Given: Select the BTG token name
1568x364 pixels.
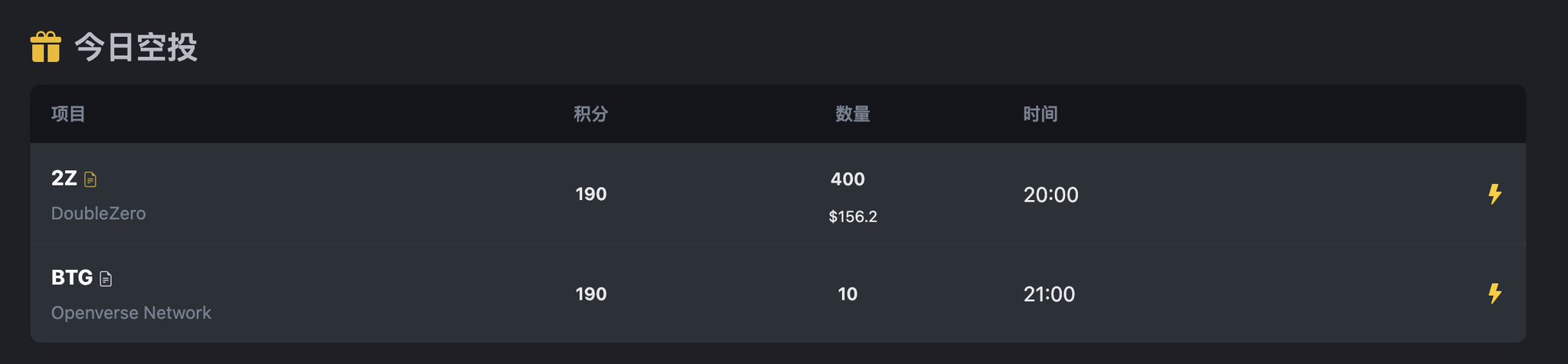Looking at the screenshot, I should (x=71, y=277).
